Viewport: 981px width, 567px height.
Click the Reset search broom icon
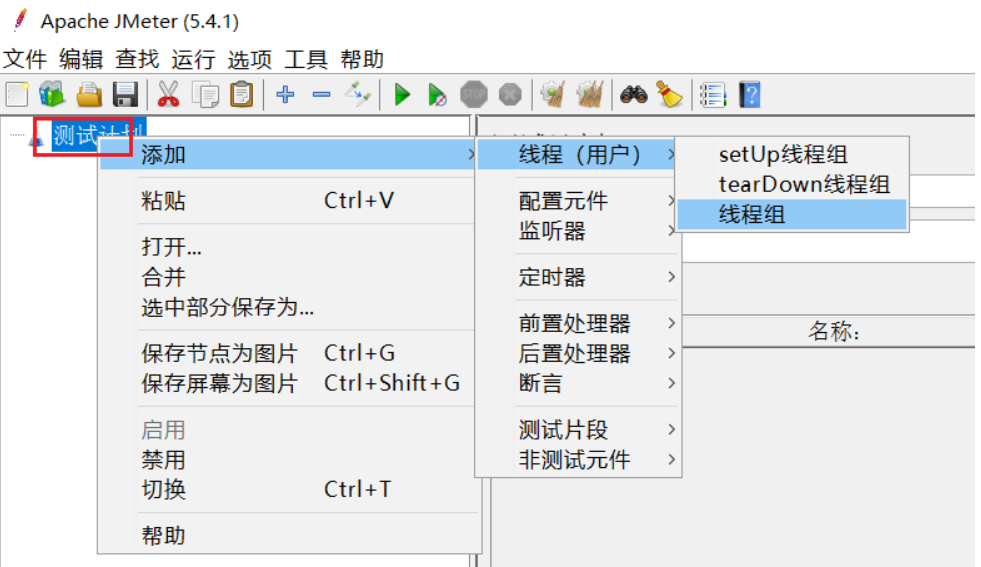[x=669, y=95]
